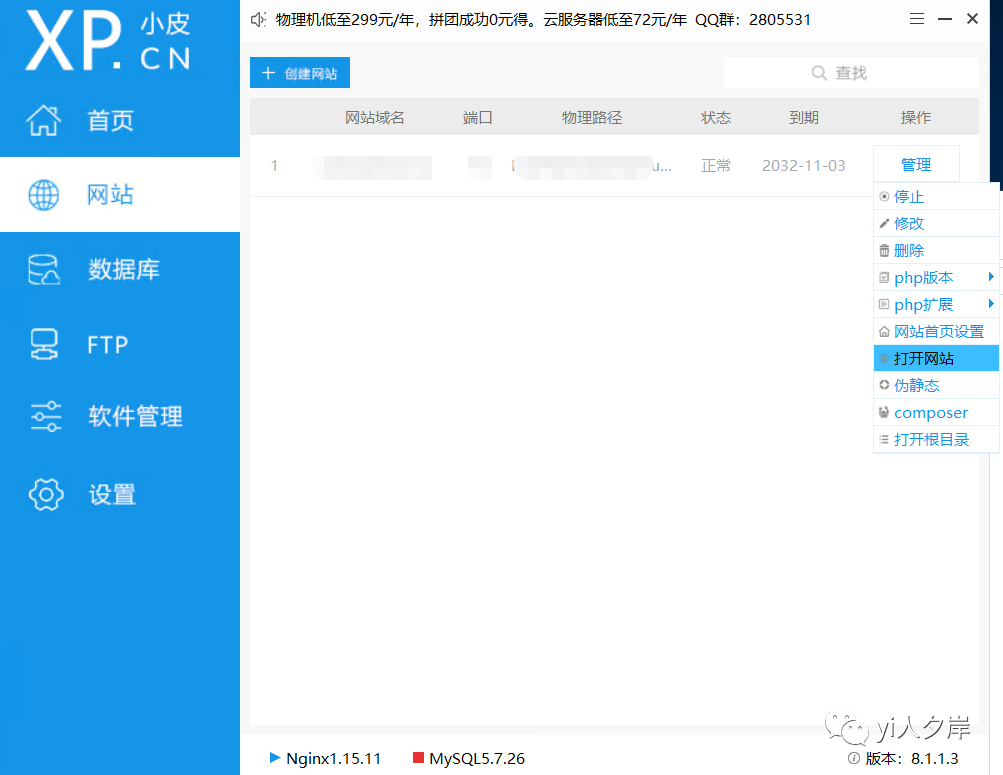This screenshot has height=775, width=1003.
Task: Click the sliders software management icon
Action: coord(46,416)
